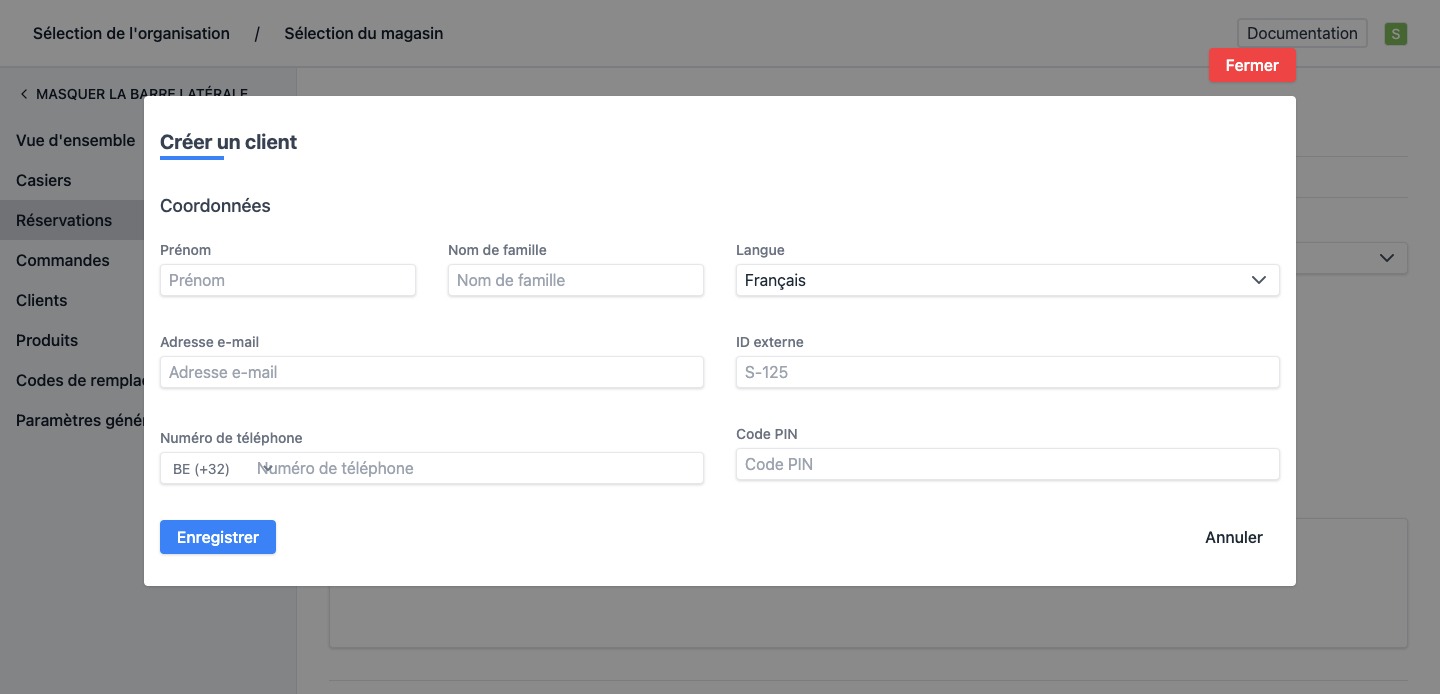Go to Vue d'ensemble in sidebar
Viewport: 1440px width, 694px height.
pos(75,140)
